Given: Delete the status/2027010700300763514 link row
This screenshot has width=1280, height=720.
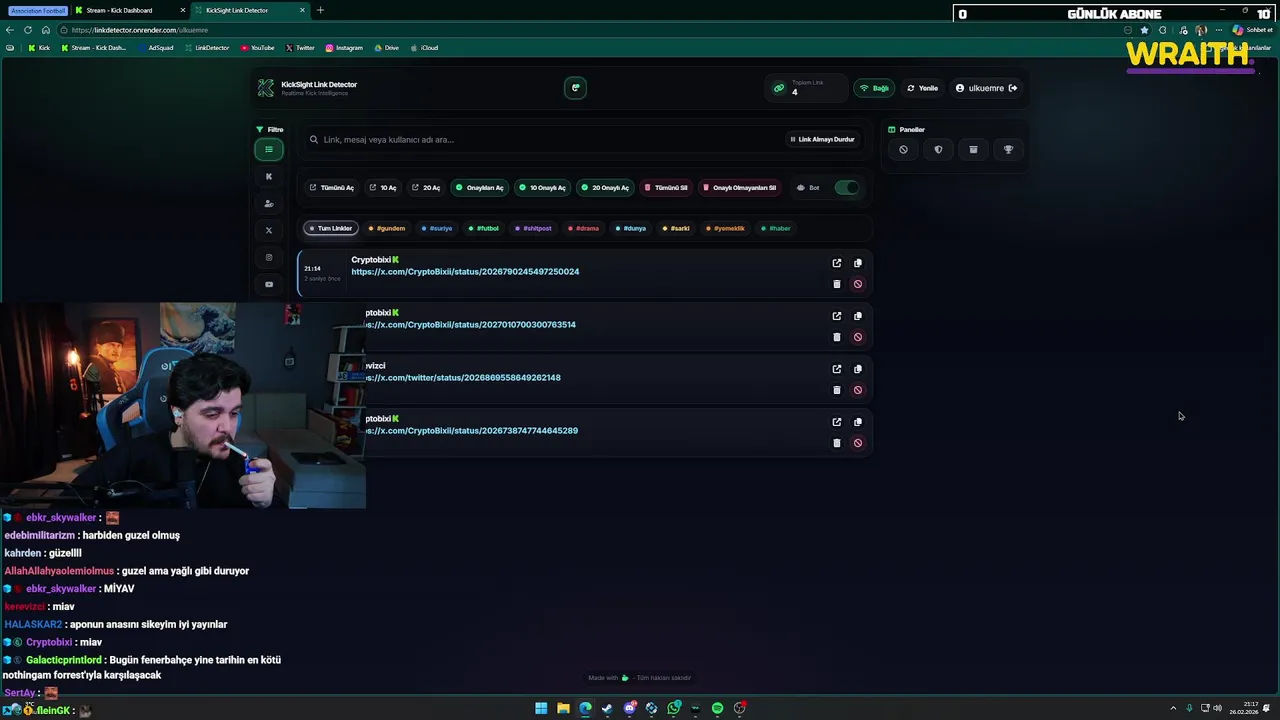Looking at the screenshot, I should [x=837, y=337].
